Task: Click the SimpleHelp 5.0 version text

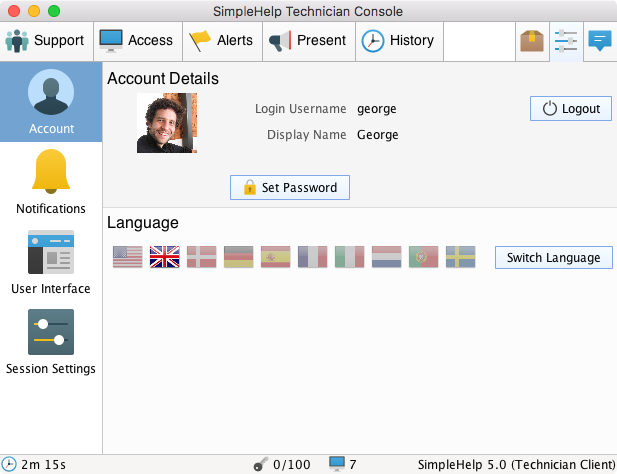Action: pos(517,465)
